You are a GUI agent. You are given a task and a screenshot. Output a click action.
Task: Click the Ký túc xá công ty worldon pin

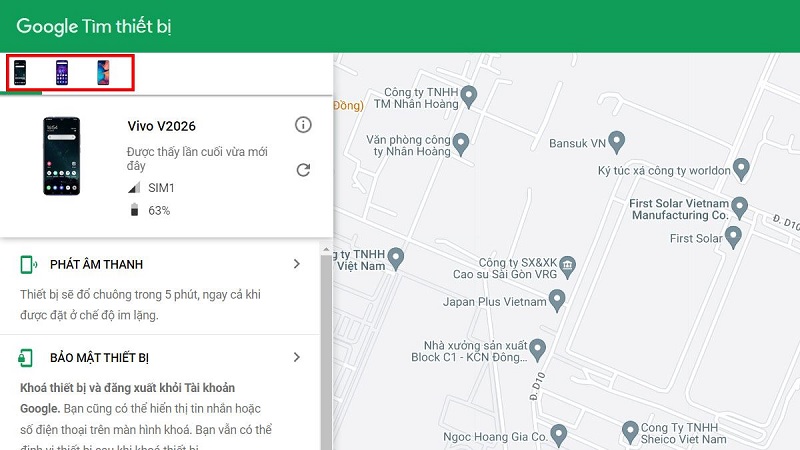tap(740, 167)
